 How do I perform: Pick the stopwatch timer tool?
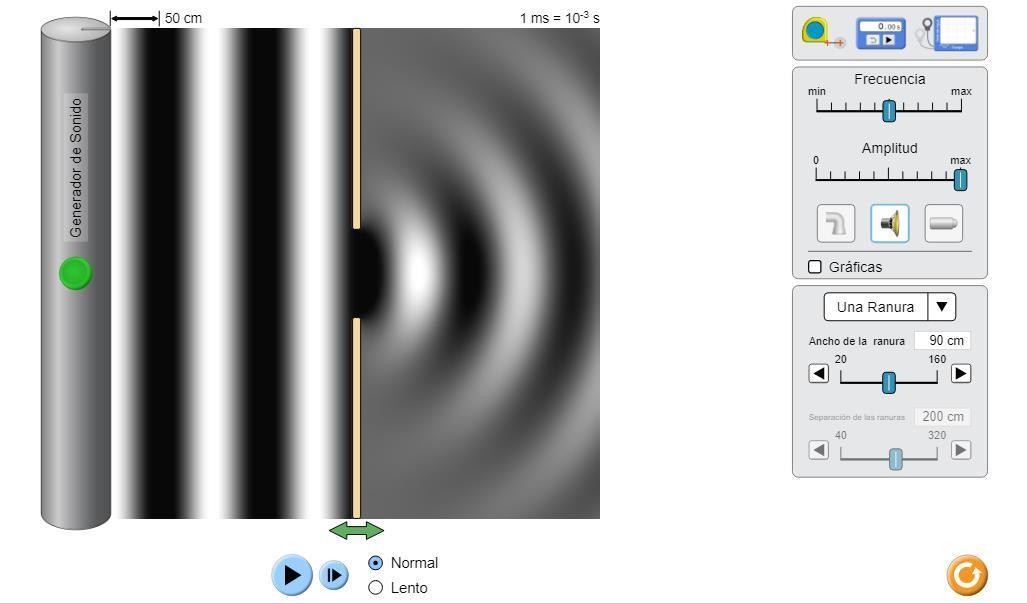coord(880,33)
